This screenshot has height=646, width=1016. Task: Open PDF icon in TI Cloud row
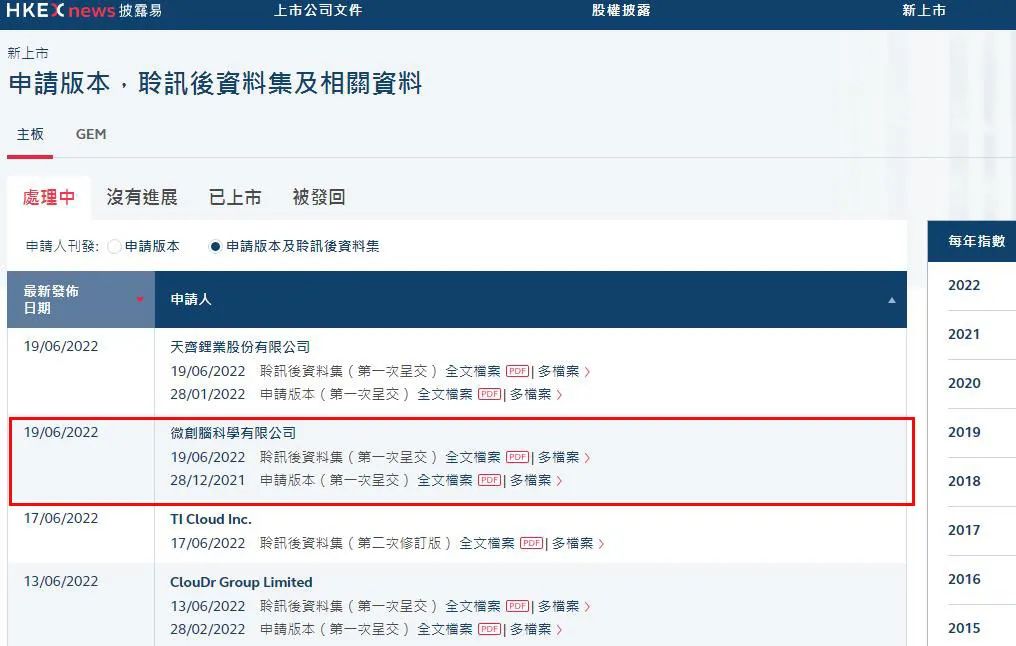(533, 545)
